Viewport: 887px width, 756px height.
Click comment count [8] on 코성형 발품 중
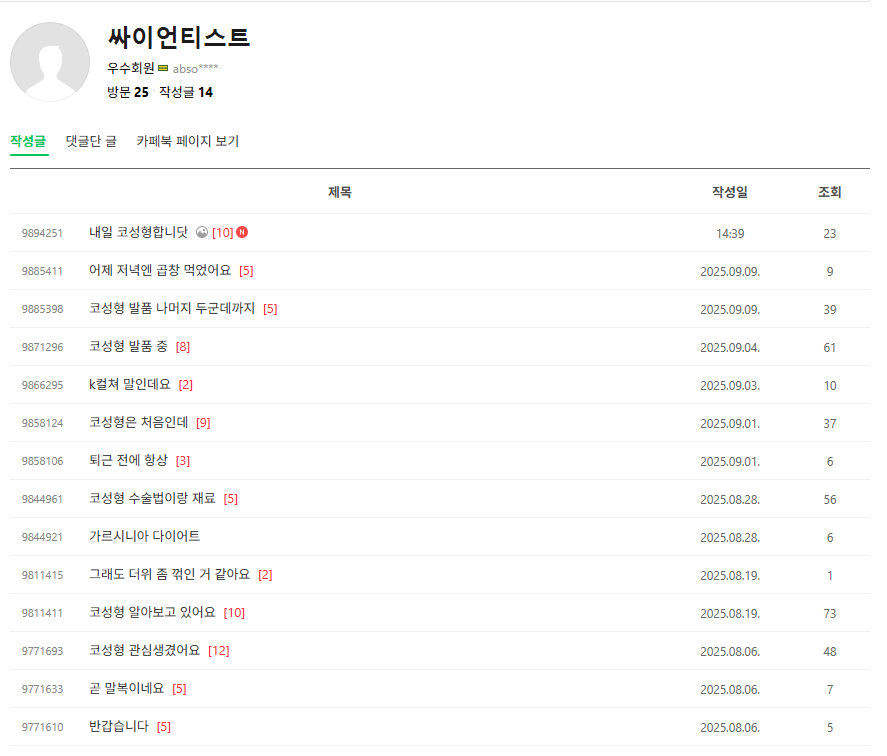click(183, 347)
